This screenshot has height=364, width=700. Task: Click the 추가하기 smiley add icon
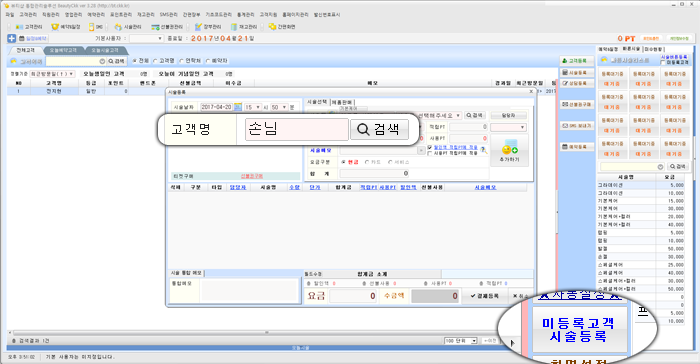point(509,151)
